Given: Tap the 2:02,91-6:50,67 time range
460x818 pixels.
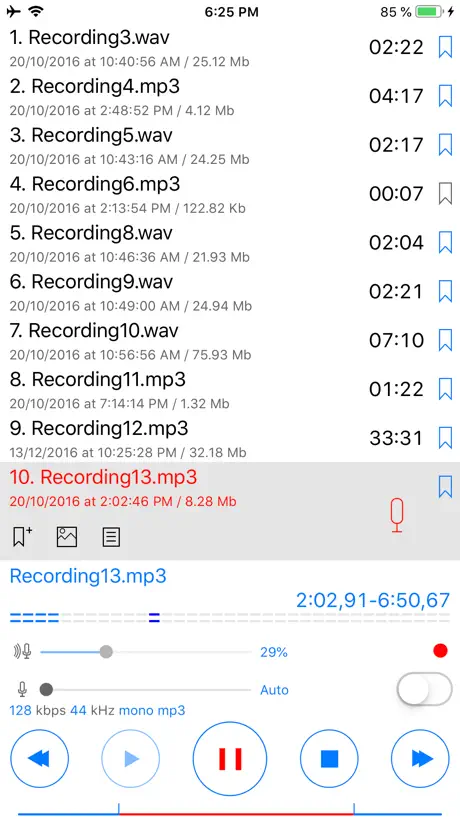Looking at the screenshot, I should 373,600.
